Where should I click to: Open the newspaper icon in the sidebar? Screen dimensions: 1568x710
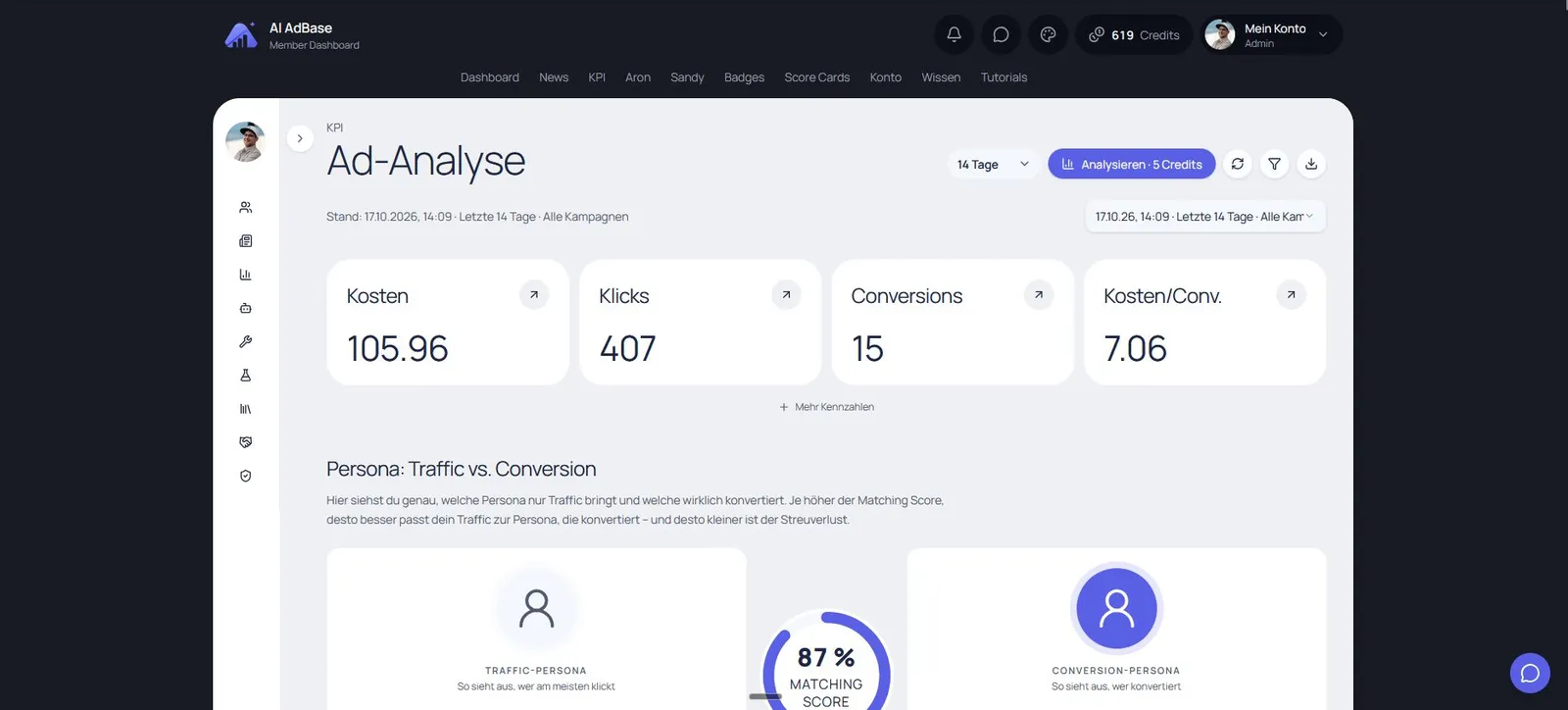tap(246, 241)
